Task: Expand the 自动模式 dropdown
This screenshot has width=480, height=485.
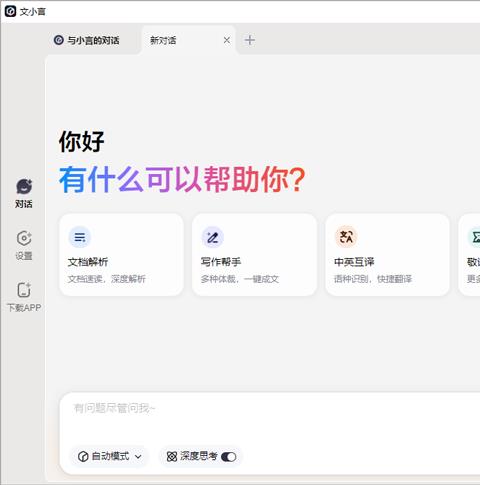Action: click(x=110, y=456)
